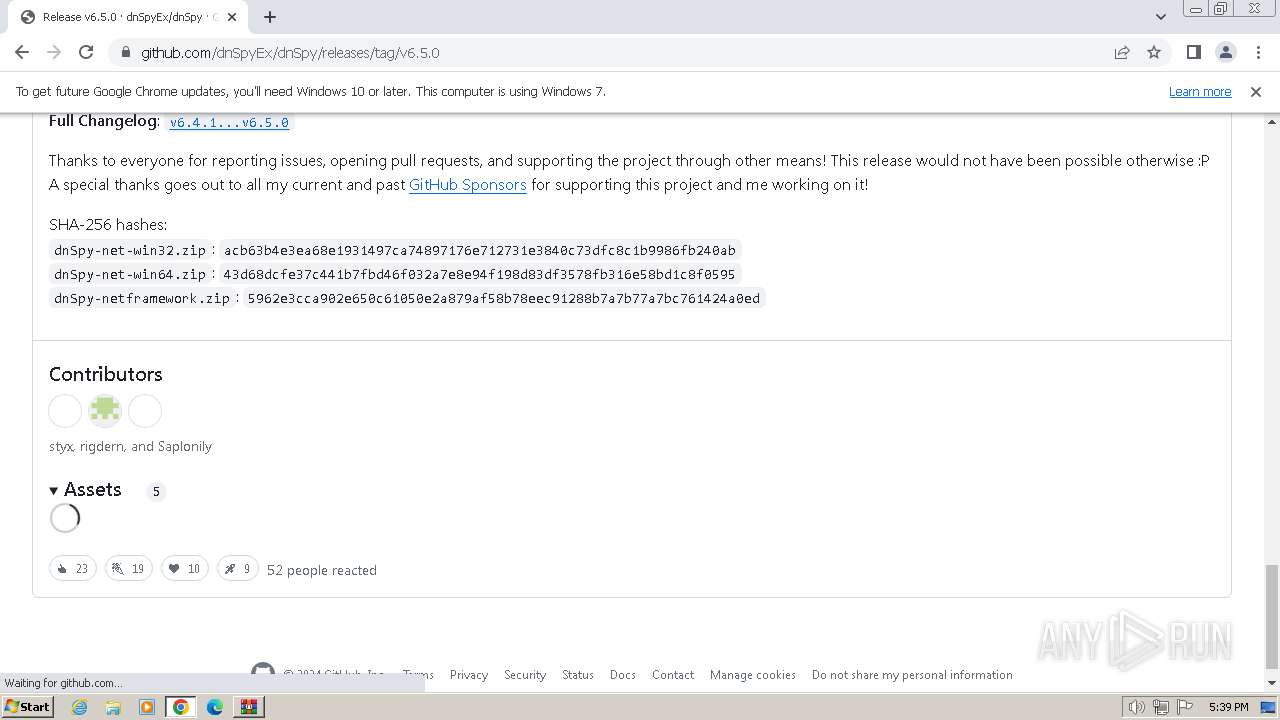Open the clock showing 5:39 PM
This screenshot has height=720, width=1280.
[1228, 707]
